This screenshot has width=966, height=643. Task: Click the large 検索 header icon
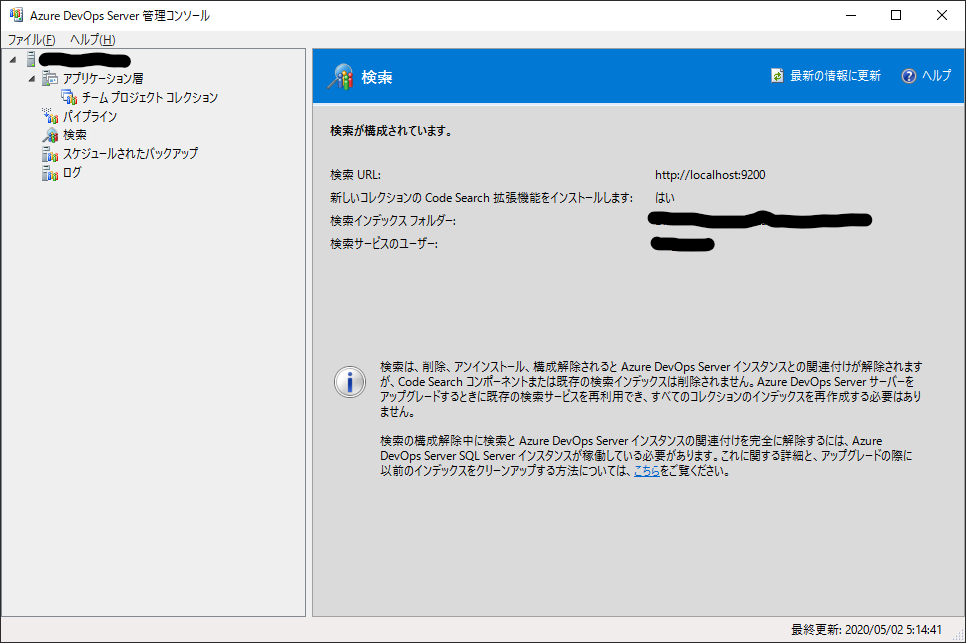pyautogui.click(x=341, y=77)
